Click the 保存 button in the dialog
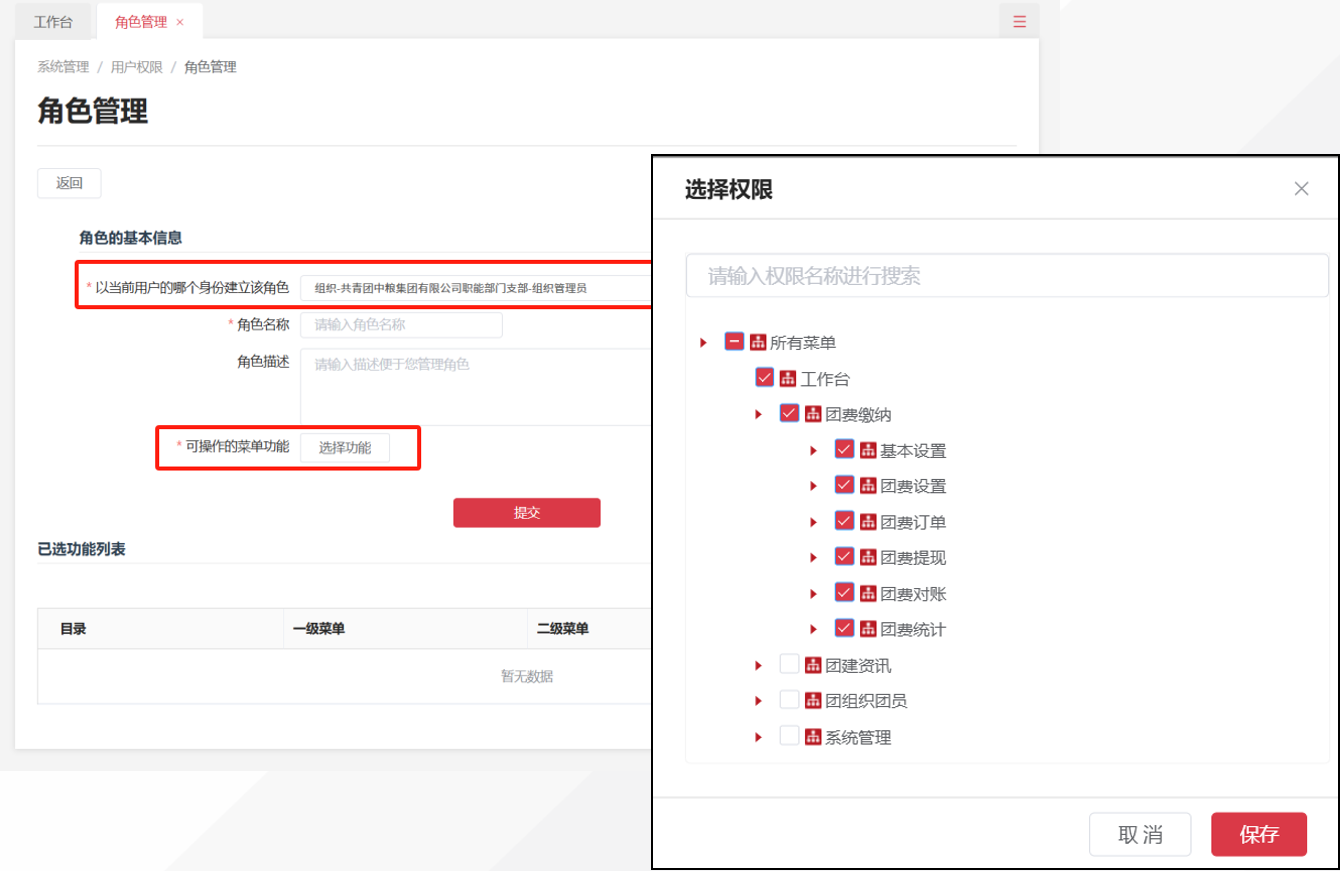The width and height of the screenshot is (1340, 871). [1258, 835]
